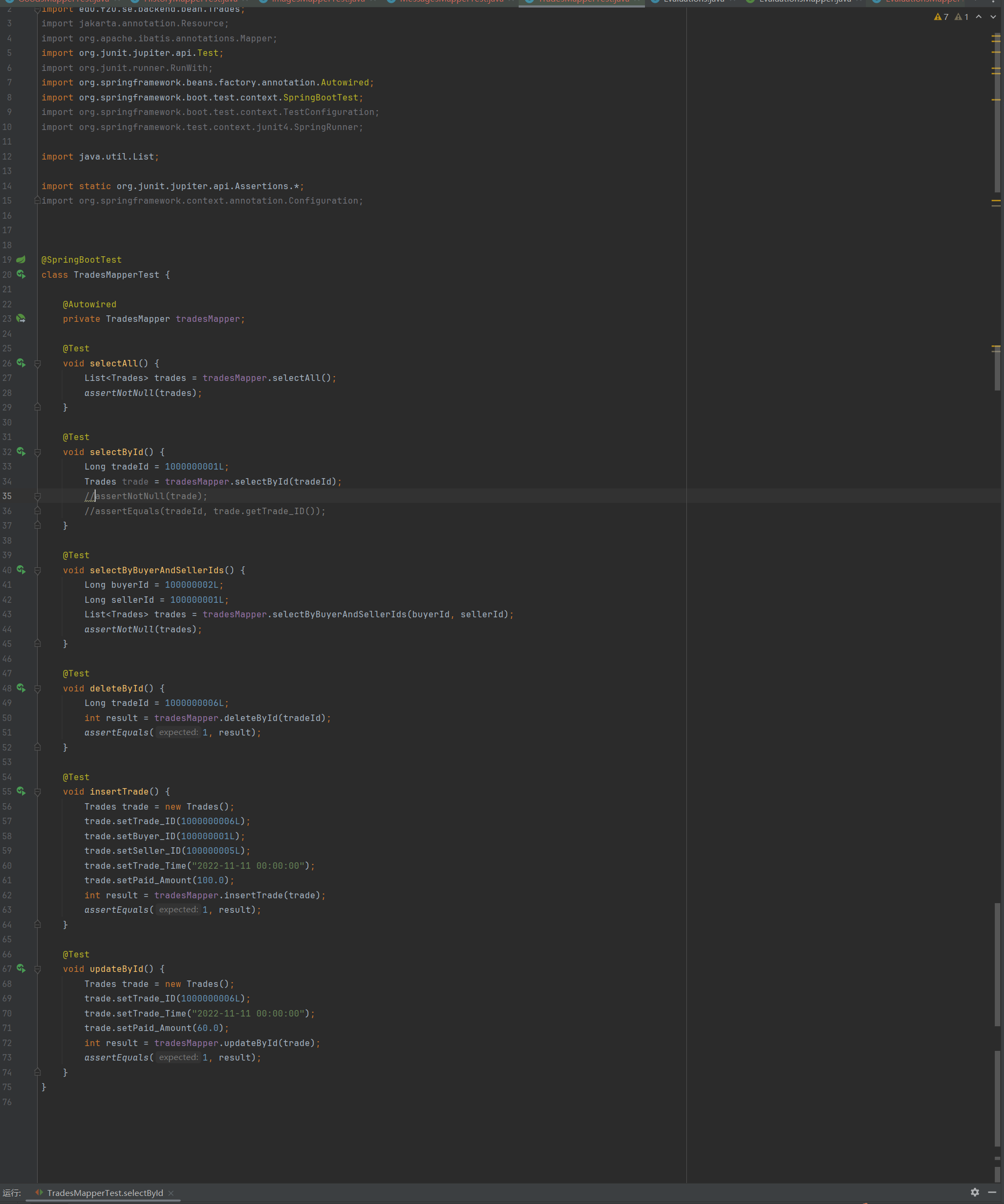The image size is (1004, 1204).
Task: Collapse the updateById method fold
Action: pyautogui.click(x=37, y=970)
